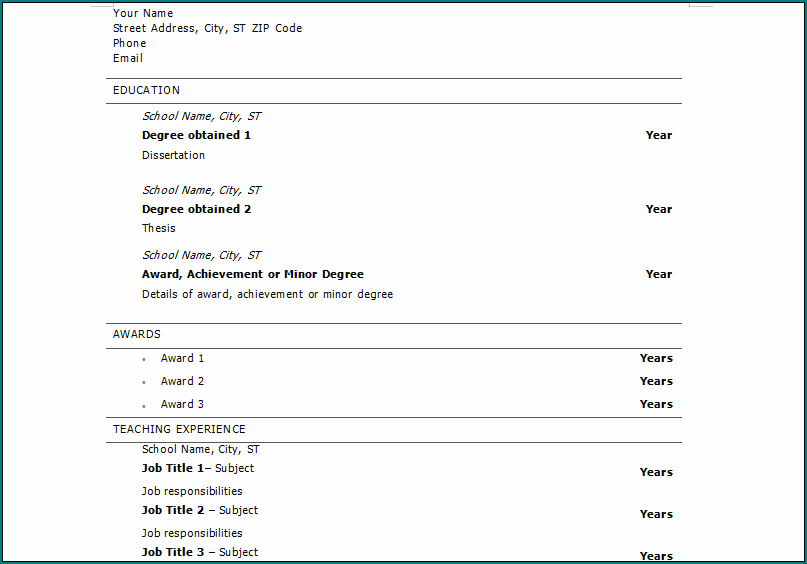Click "Job responsibilities" under Job Title 1
The height and width of the screenshot is (564, 807).
[x=192, y=491]
